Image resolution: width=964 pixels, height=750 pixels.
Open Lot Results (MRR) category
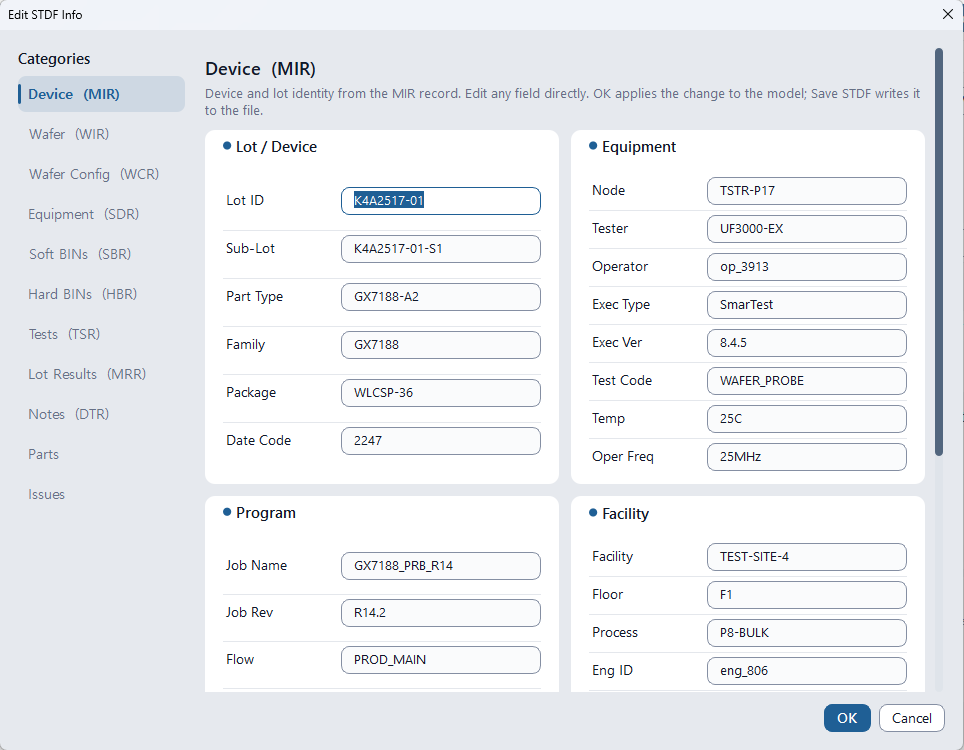click(101, 374)
